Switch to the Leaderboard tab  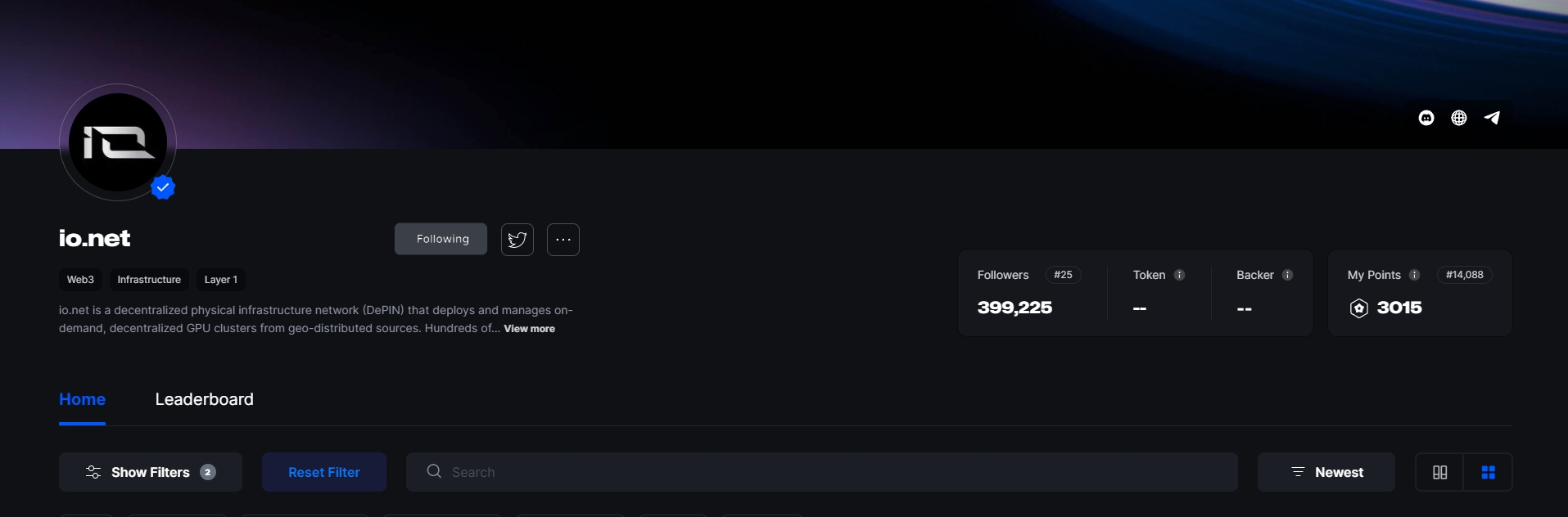[x=205, y=399]
